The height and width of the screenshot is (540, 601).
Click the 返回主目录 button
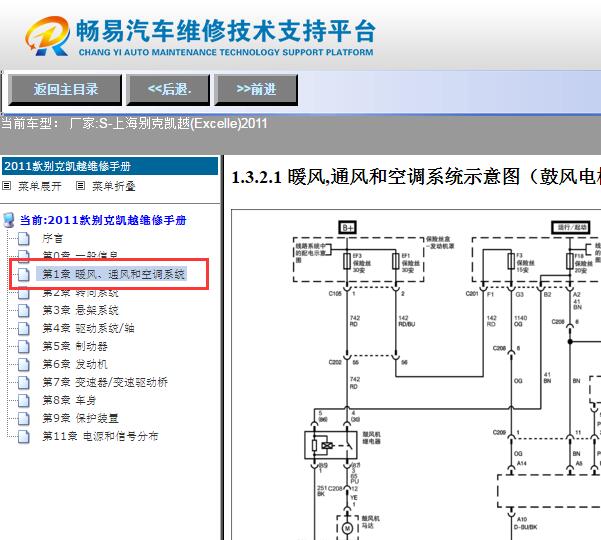coord(65,90)
